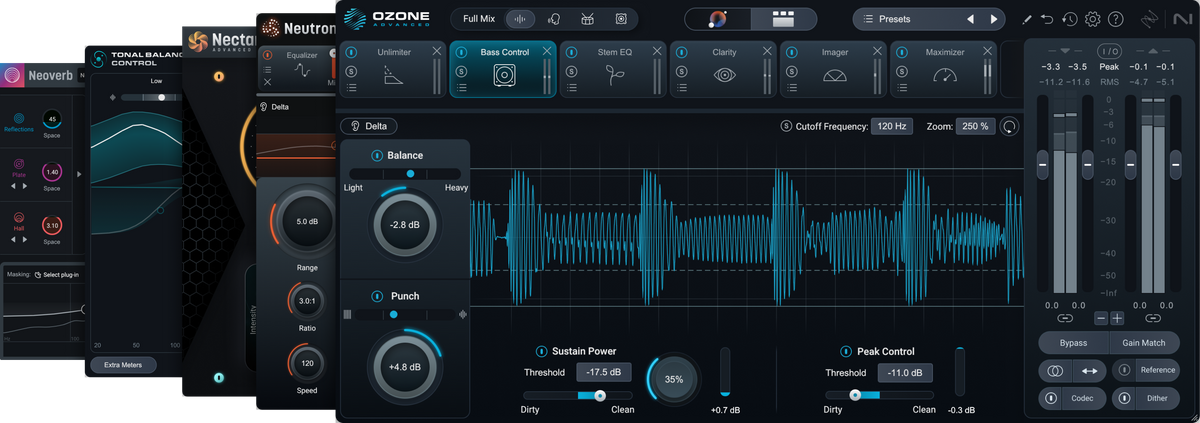Click the Gain Match button

click(1144, 343)
